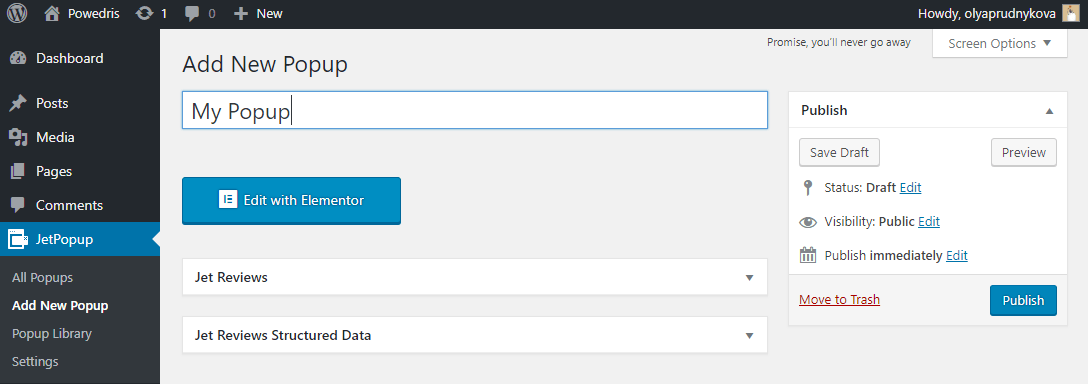Viewport: 1088px width, 384px height.
Task: Click the user avatar thumbnail
Action: [x=1070, y=14]
